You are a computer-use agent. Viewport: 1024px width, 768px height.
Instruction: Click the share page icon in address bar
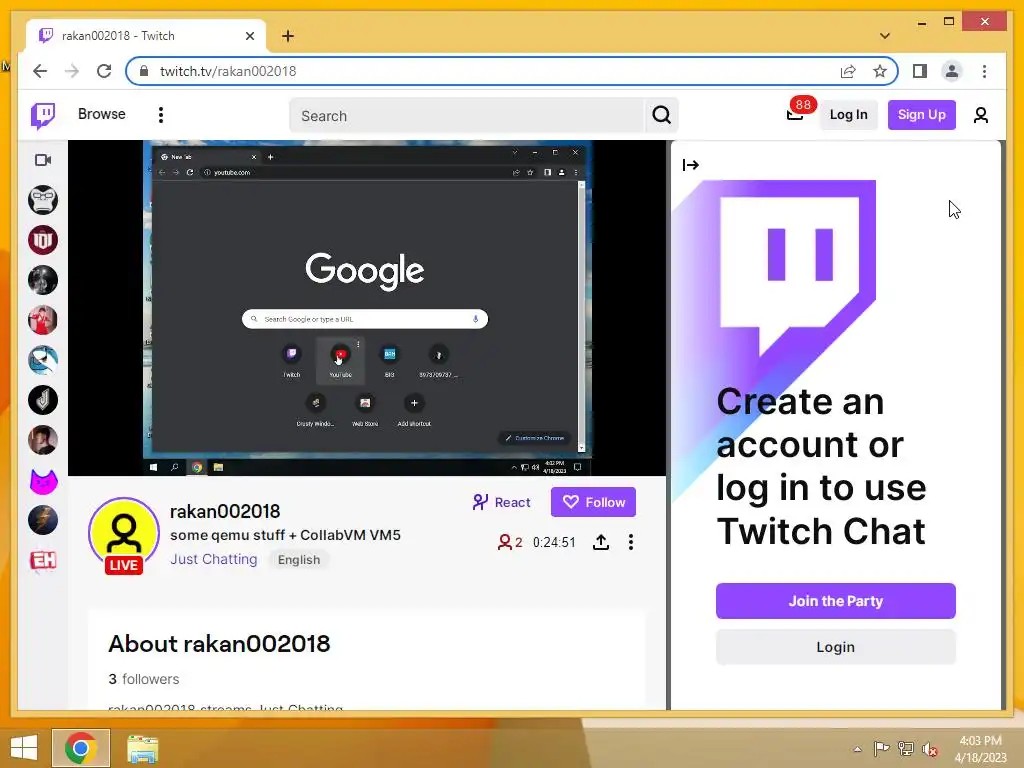pos(848,71)
